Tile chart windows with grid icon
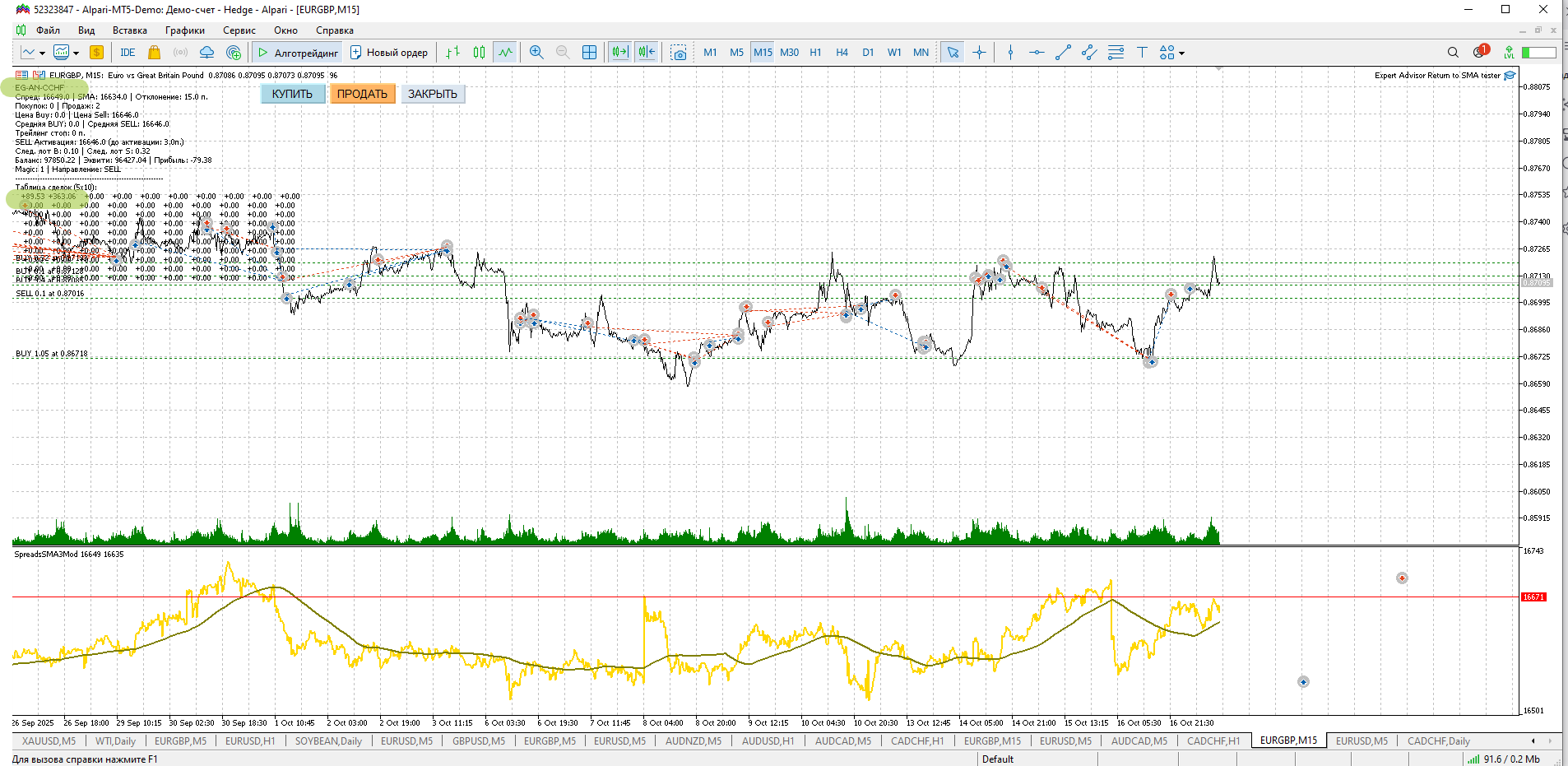The height and width of the screenshot is (766, 1568). [x=589, y=53]
